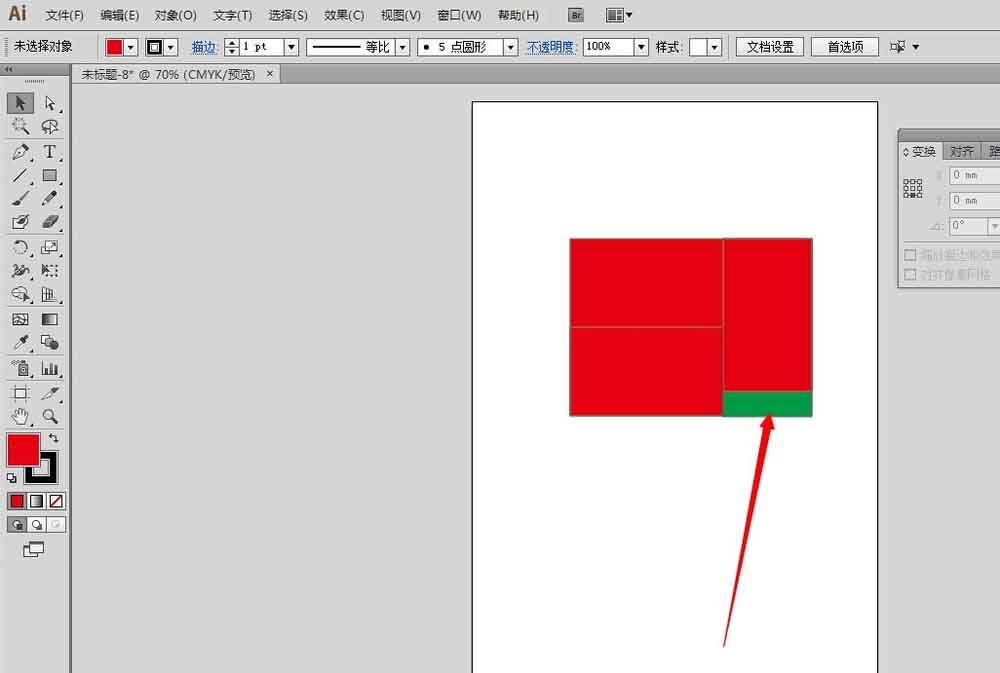1000x673 pixels.
Task: Choose the Lasso tool
Action: click(x=50, y=126)
